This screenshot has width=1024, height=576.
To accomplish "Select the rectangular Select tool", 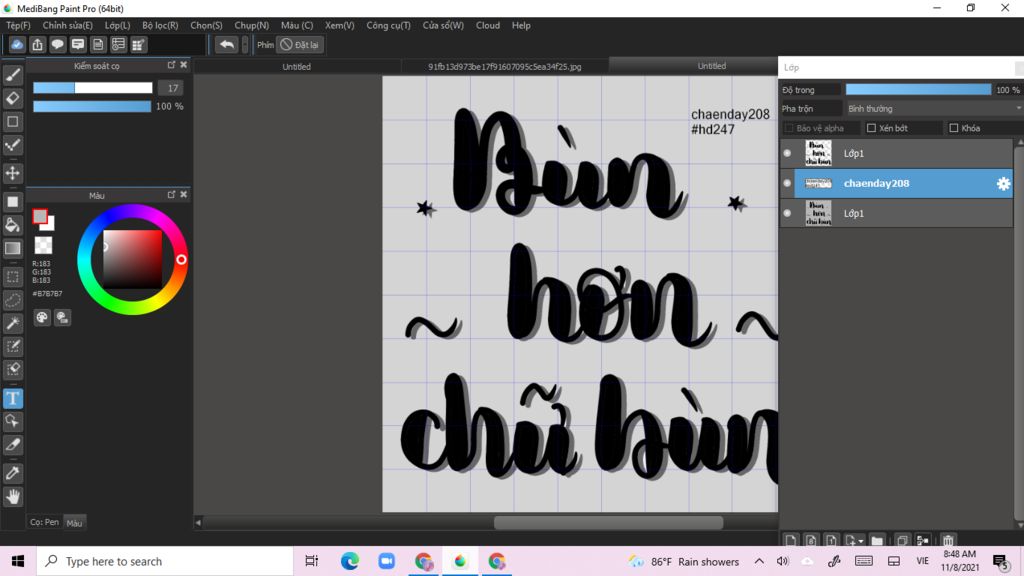I will point(12,277).
